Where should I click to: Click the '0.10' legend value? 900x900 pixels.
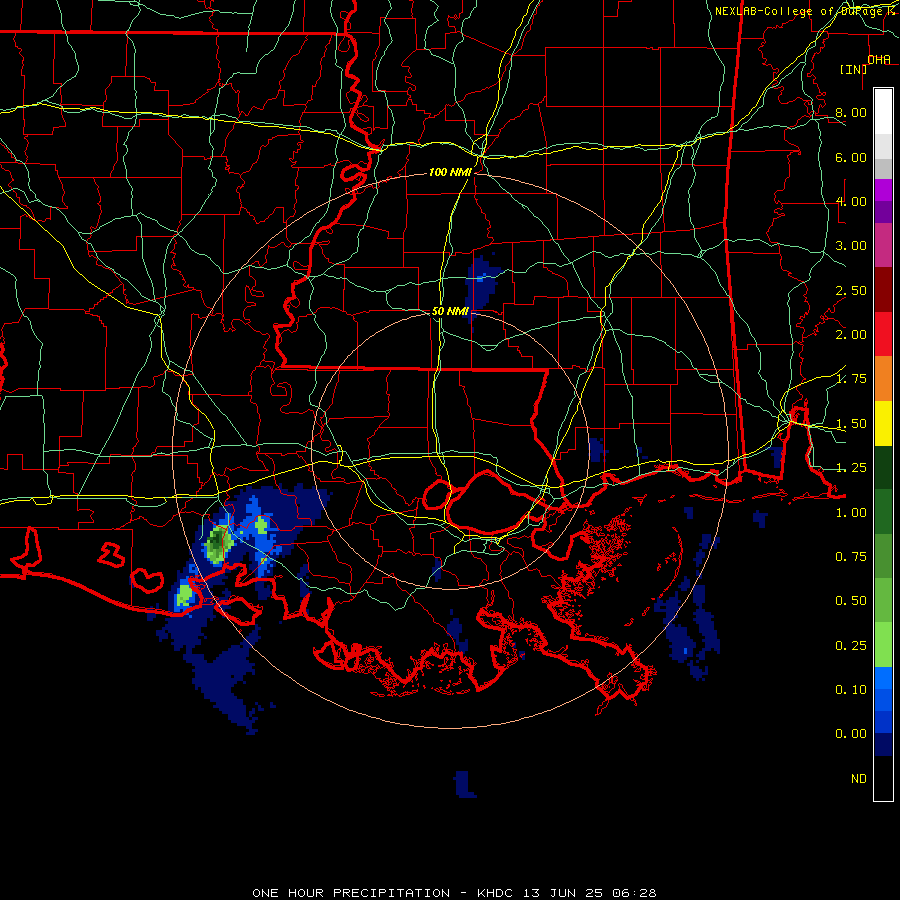pyautogui.click(x=851, y=690)
